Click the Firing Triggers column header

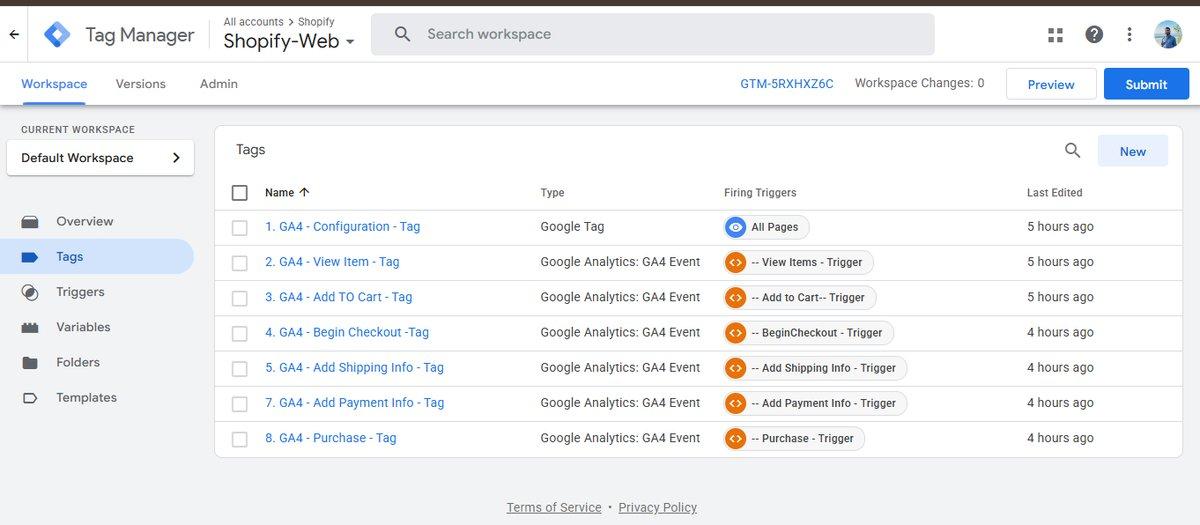tap(760, 192)
